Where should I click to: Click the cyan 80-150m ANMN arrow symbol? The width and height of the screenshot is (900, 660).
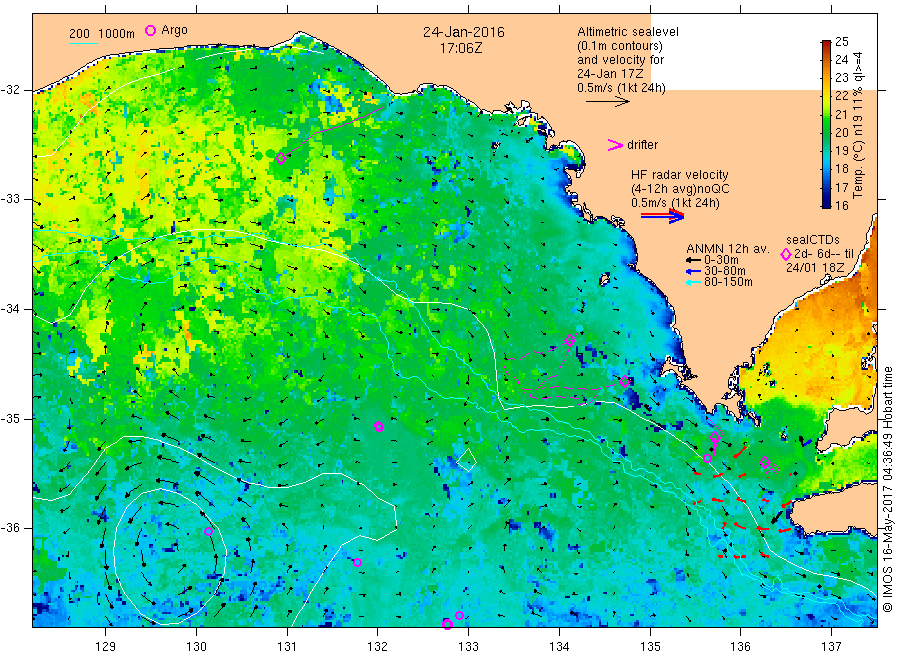coord(694,282)
